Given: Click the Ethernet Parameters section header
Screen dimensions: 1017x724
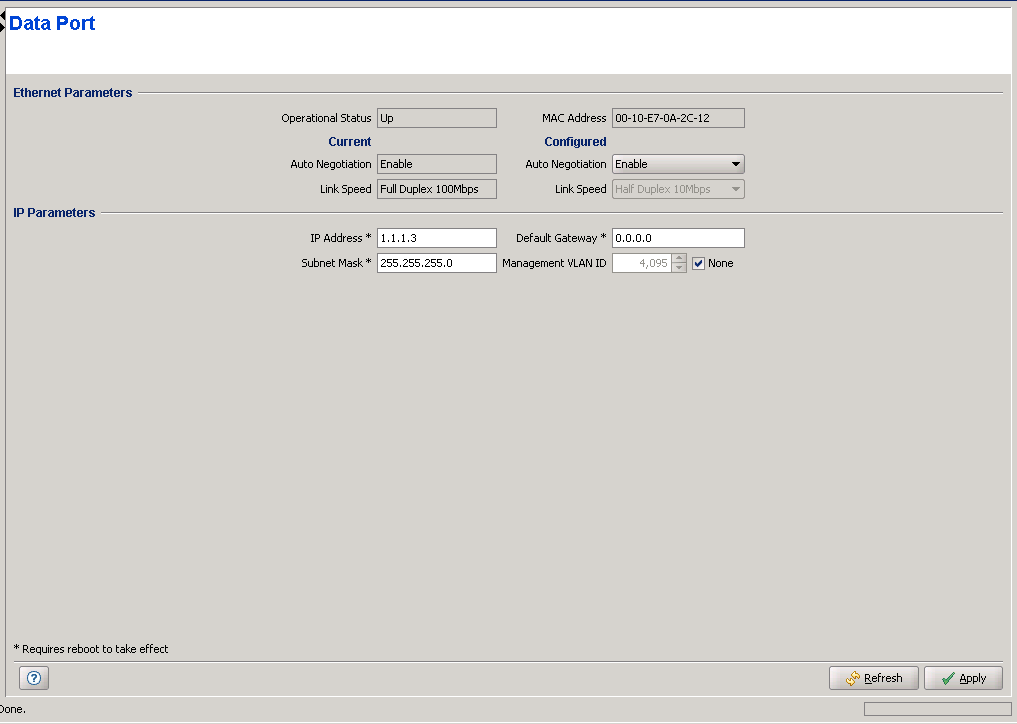Looking at the screenshot, I should point(72,93).
